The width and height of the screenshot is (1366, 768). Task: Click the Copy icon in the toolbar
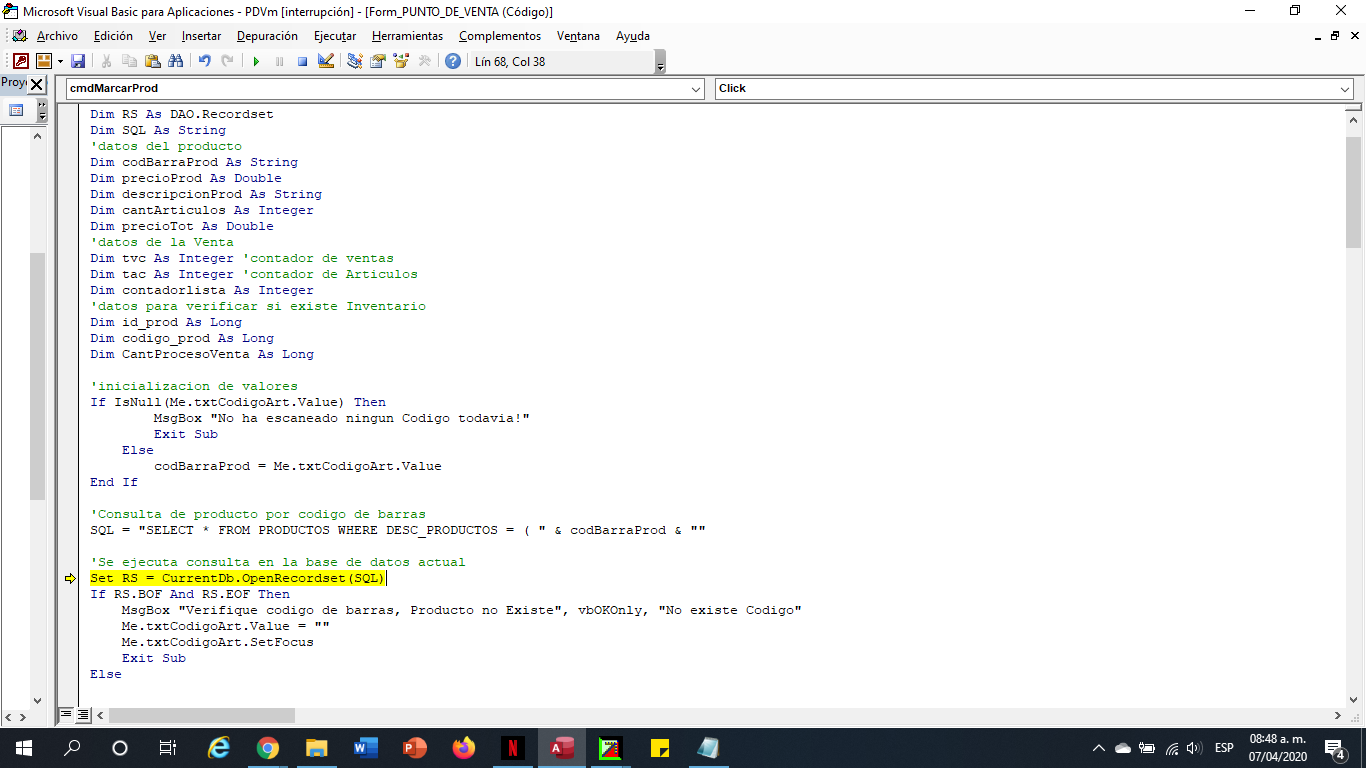coord(130,61)
